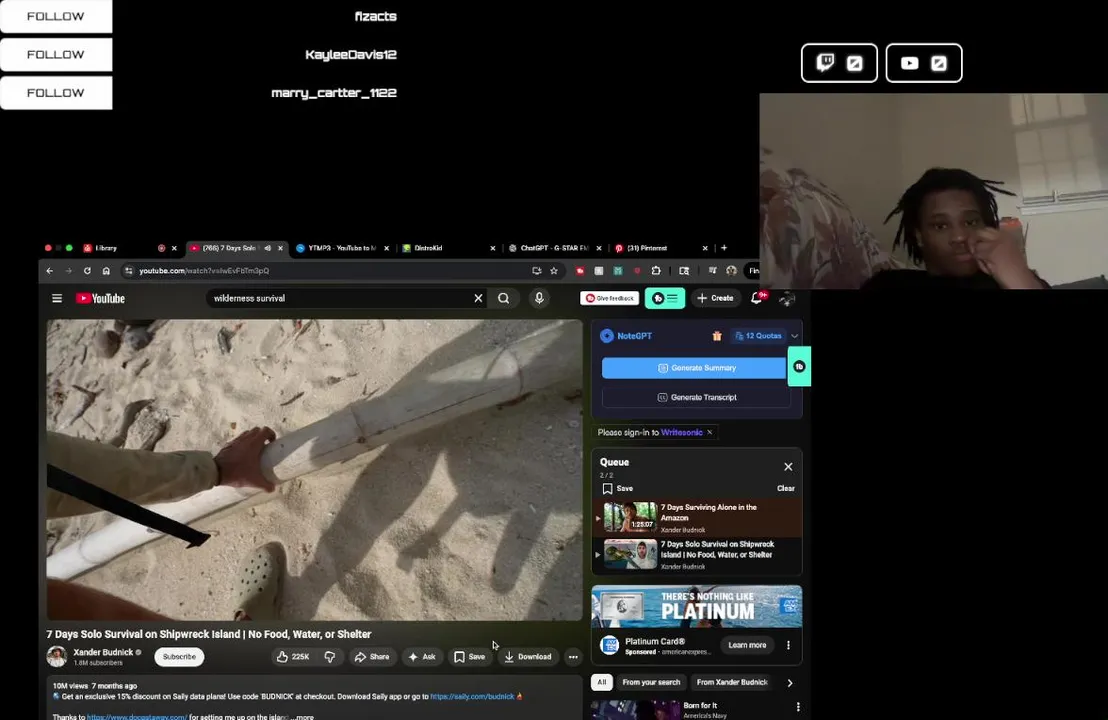Screen dimensions: 1108x720
Task: Save the queue as a playlist
Action: 618,488
